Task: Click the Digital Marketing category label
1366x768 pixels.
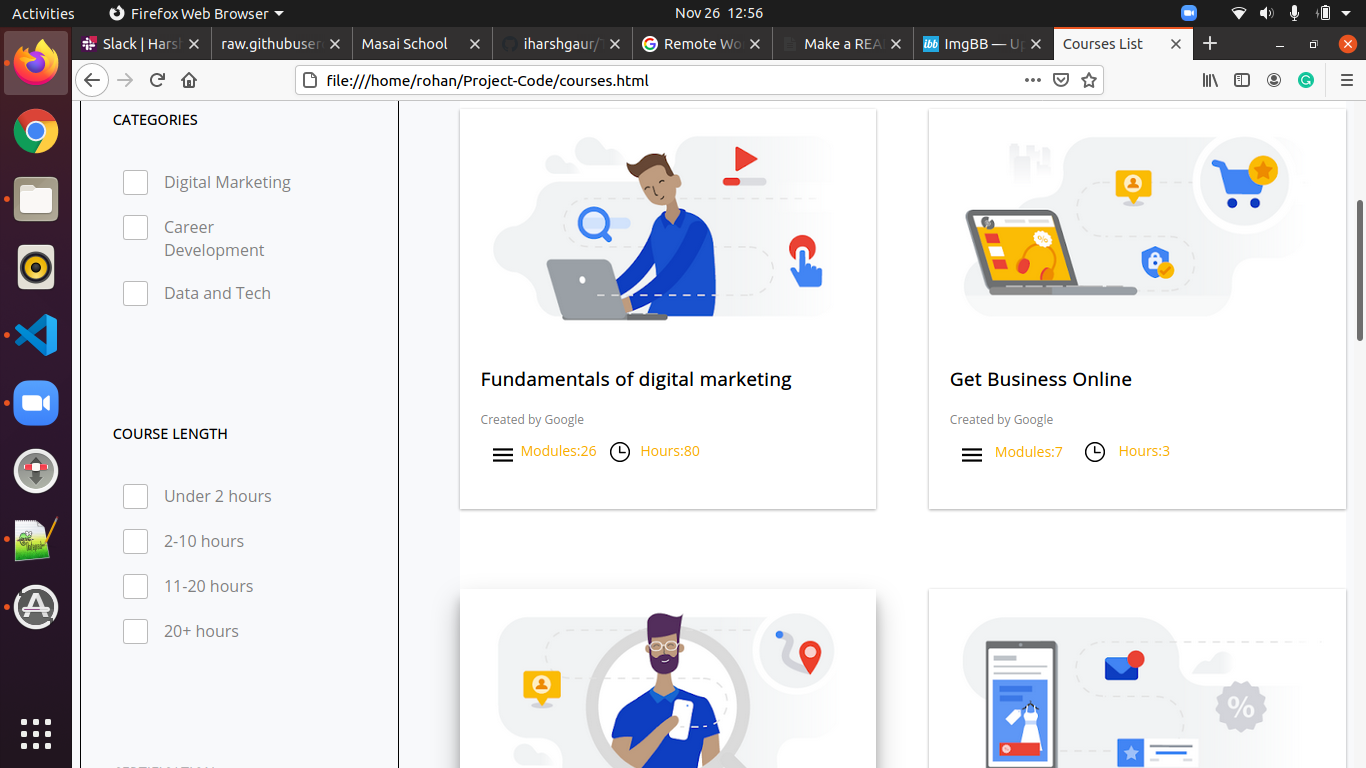Action: tap(227, 182)
